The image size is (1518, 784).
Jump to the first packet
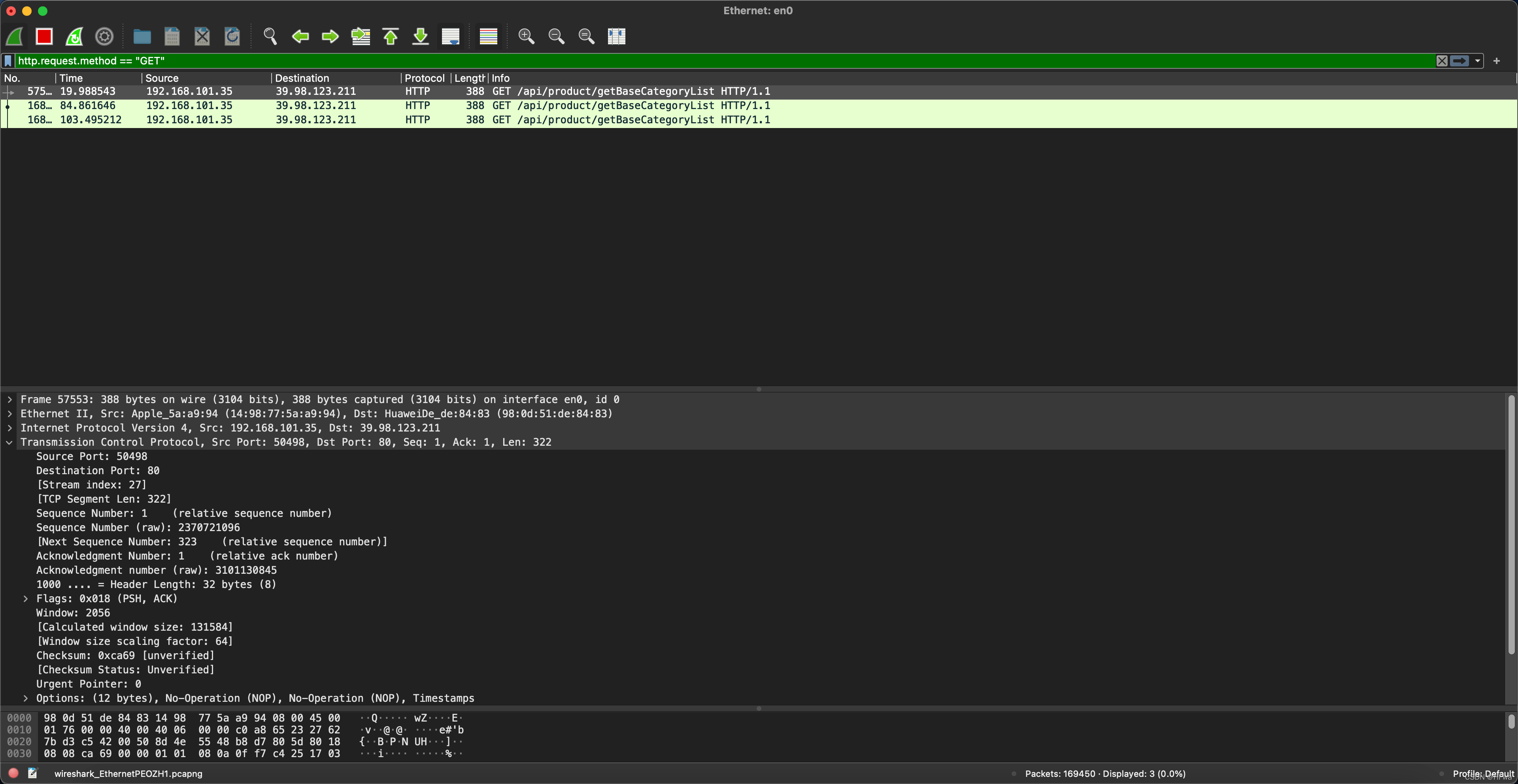pyautogui.click(x=391, y=36)
